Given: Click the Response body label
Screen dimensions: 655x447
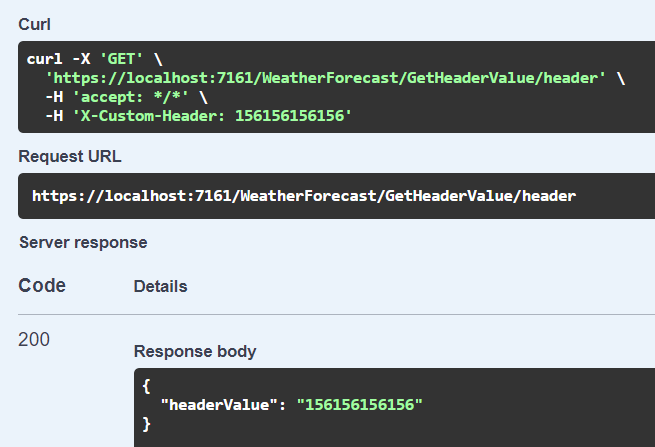Looking at the screenshot, I should [x=195, y=352].
